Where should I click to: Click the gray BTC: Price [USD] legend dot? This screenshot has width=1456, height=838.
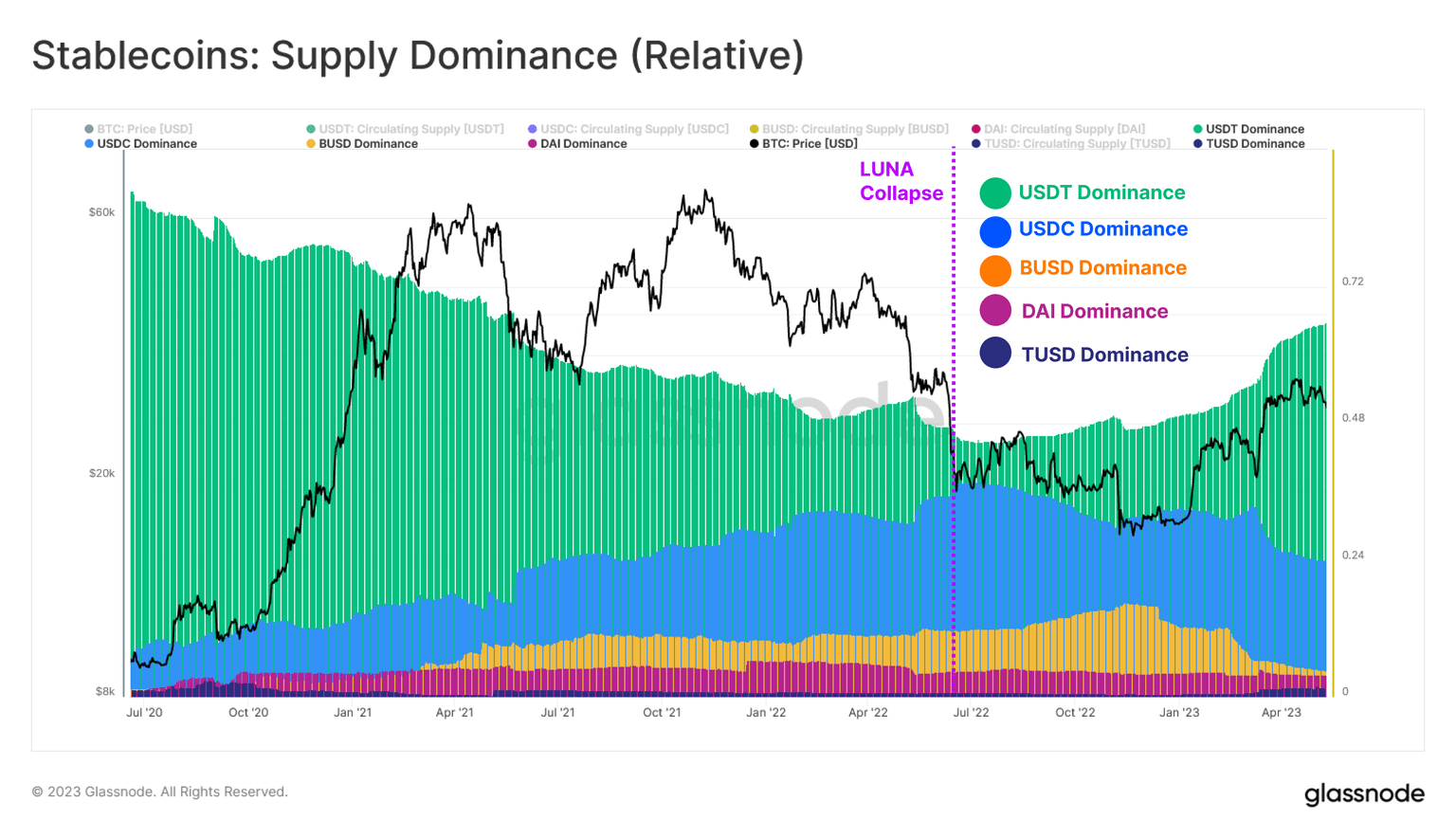(88, 129)
